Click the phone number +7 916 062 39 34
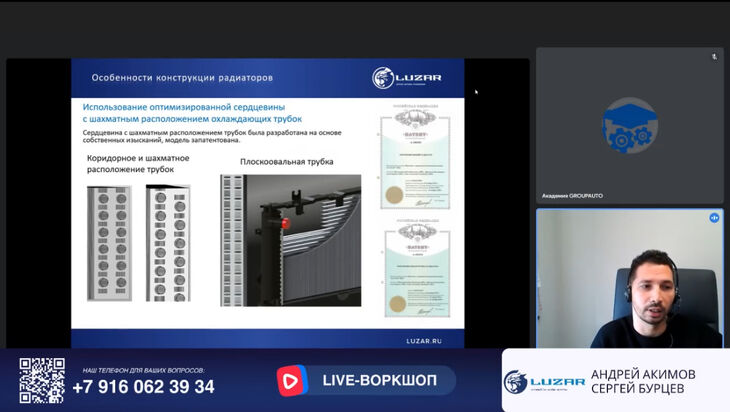 click(x=143, y=387)
